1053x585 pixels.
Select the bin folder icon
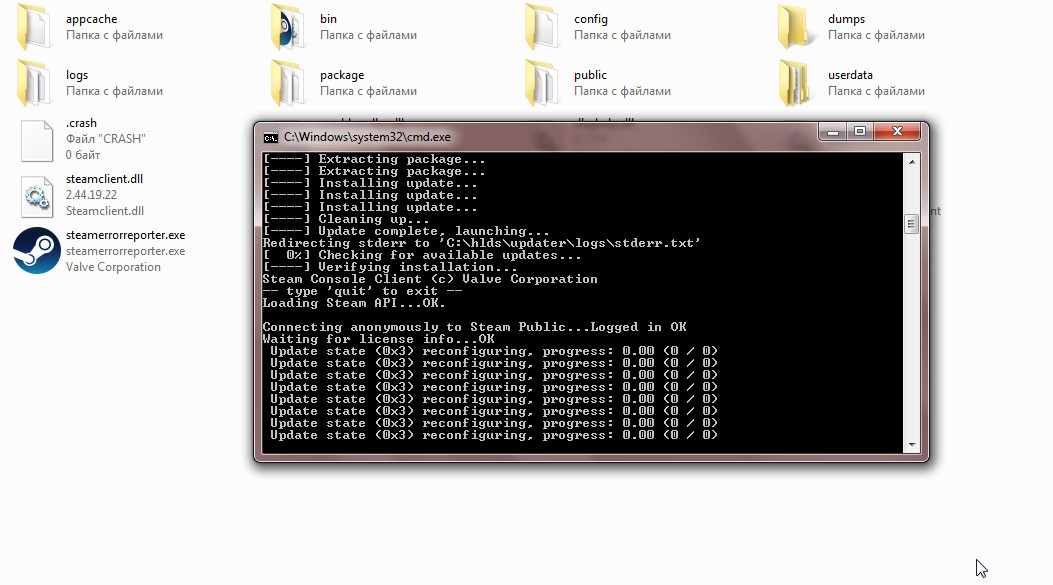point(287,27)
